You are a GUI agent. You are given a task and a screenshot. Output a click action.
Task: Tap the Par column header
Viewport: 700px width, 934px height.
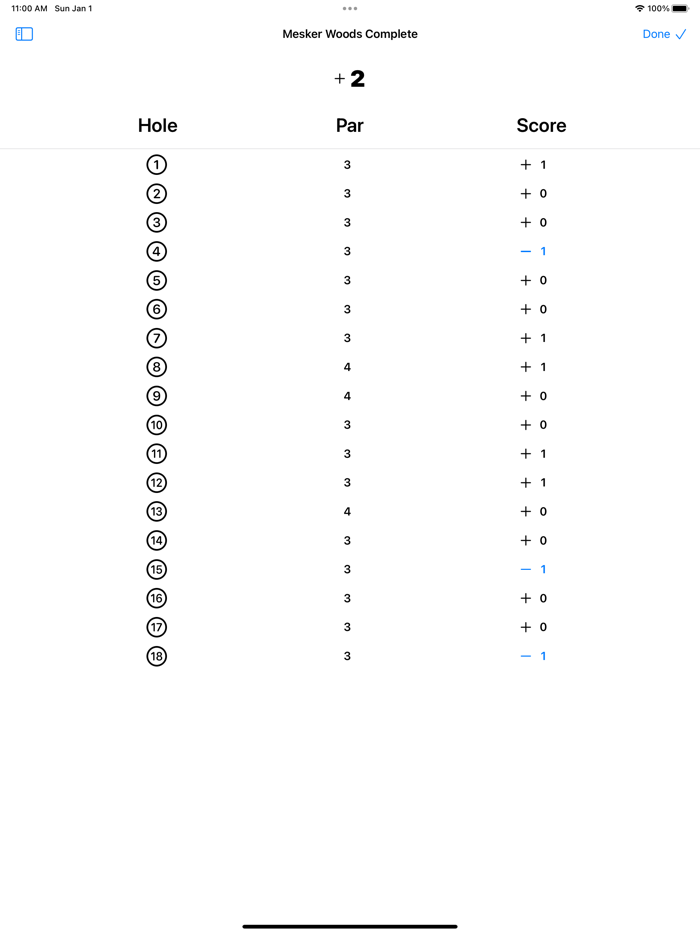[349, 126]
